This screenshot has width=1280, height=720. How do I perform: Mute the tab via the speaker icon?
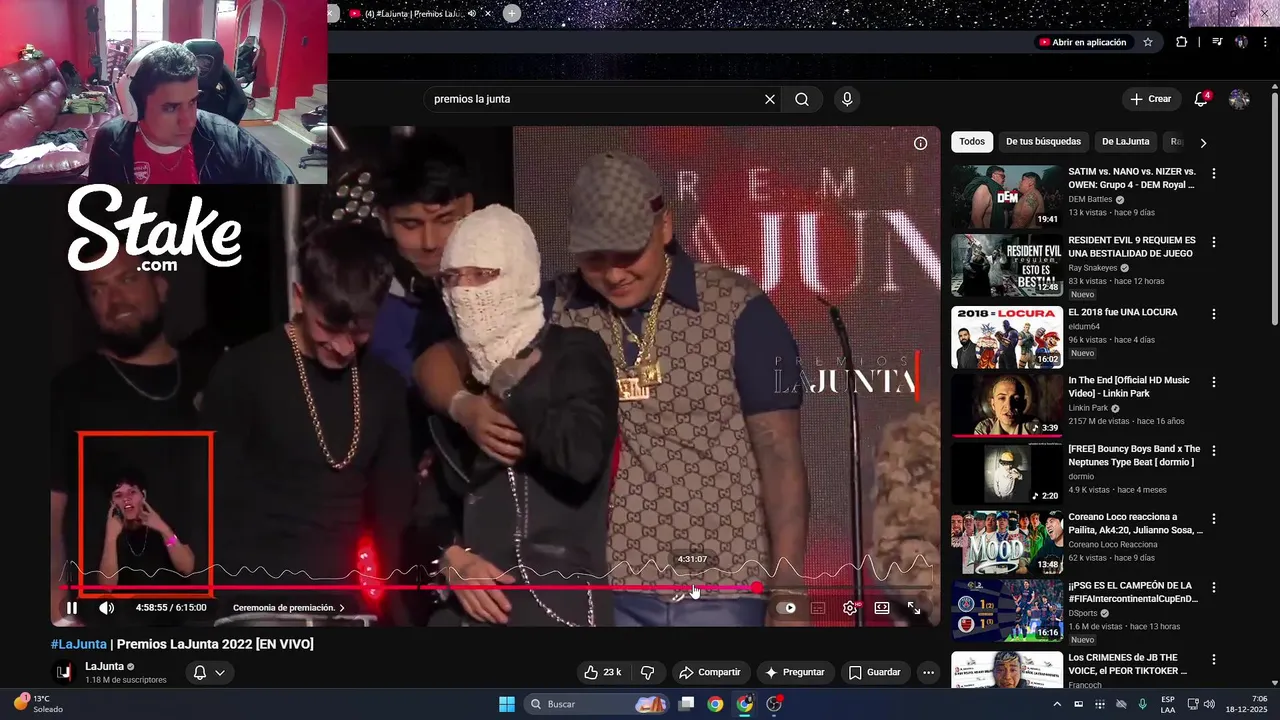pyautogui.click(x=471, y=13)
